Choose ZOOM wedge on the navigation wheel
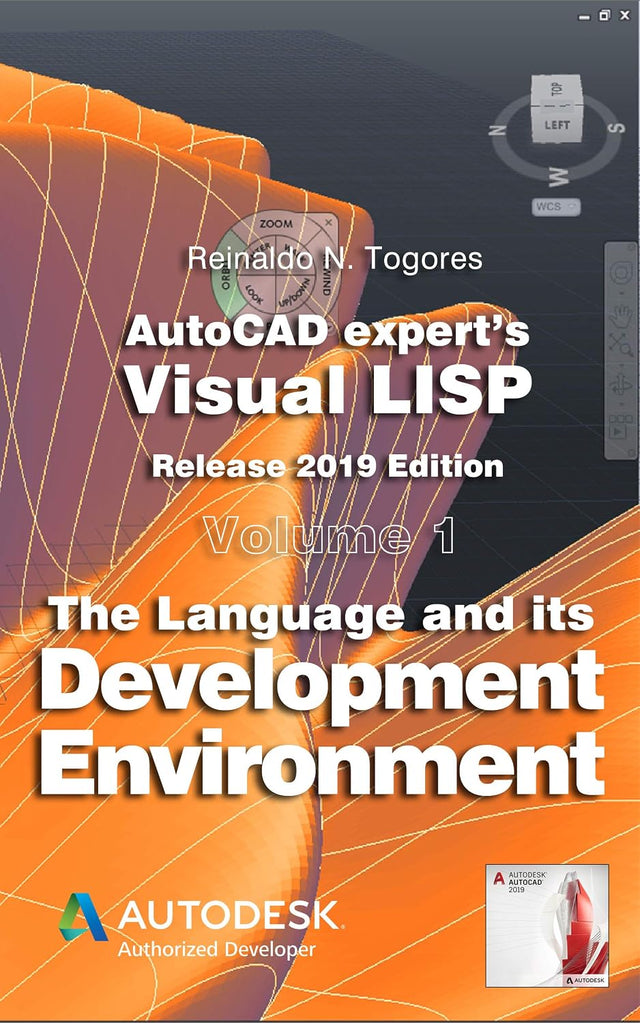 tap(276, 225)
